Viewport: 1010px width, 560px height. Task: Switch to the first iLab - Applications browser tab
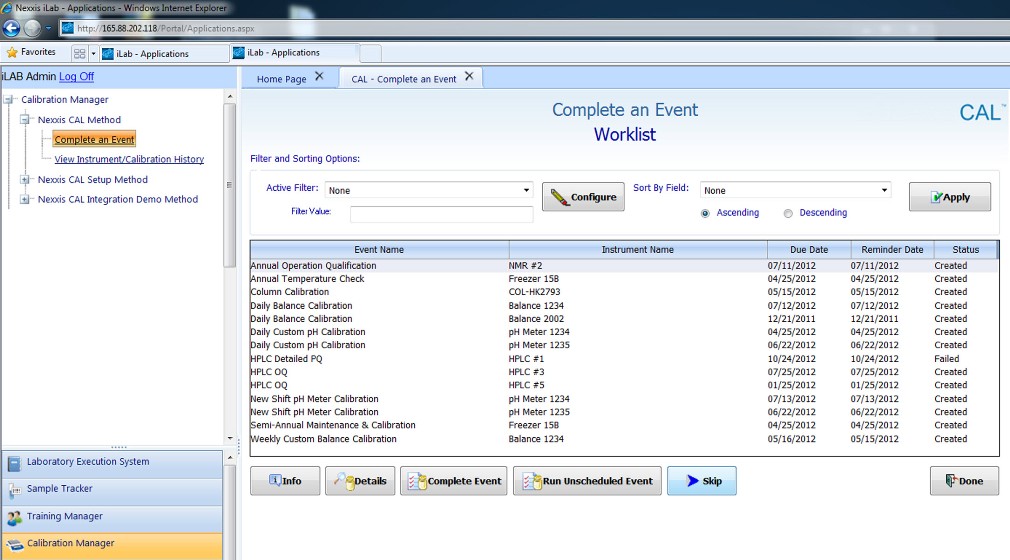[164, 53]
